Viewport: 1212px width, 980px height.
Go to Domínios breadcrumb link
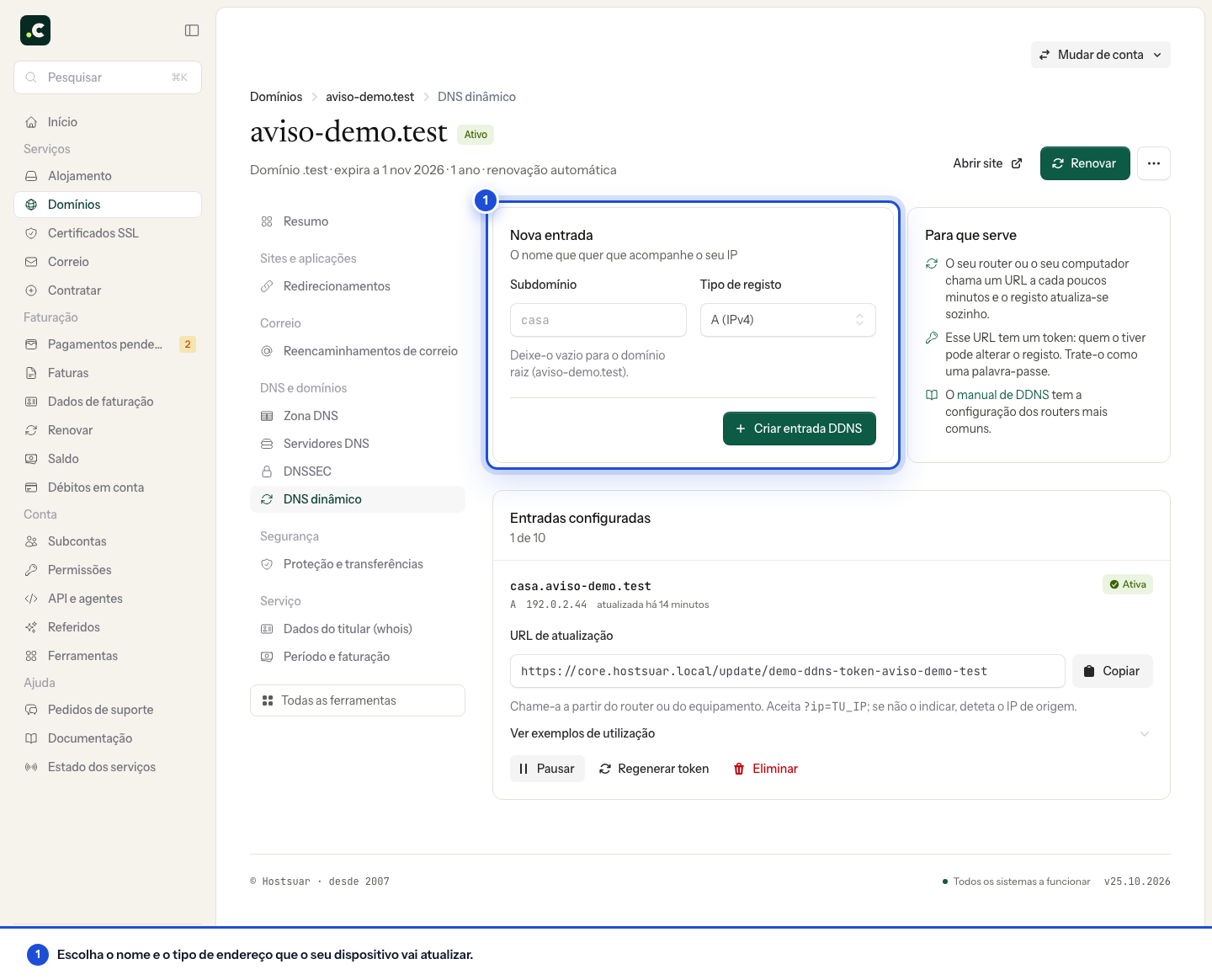click(x=276, y=97)
